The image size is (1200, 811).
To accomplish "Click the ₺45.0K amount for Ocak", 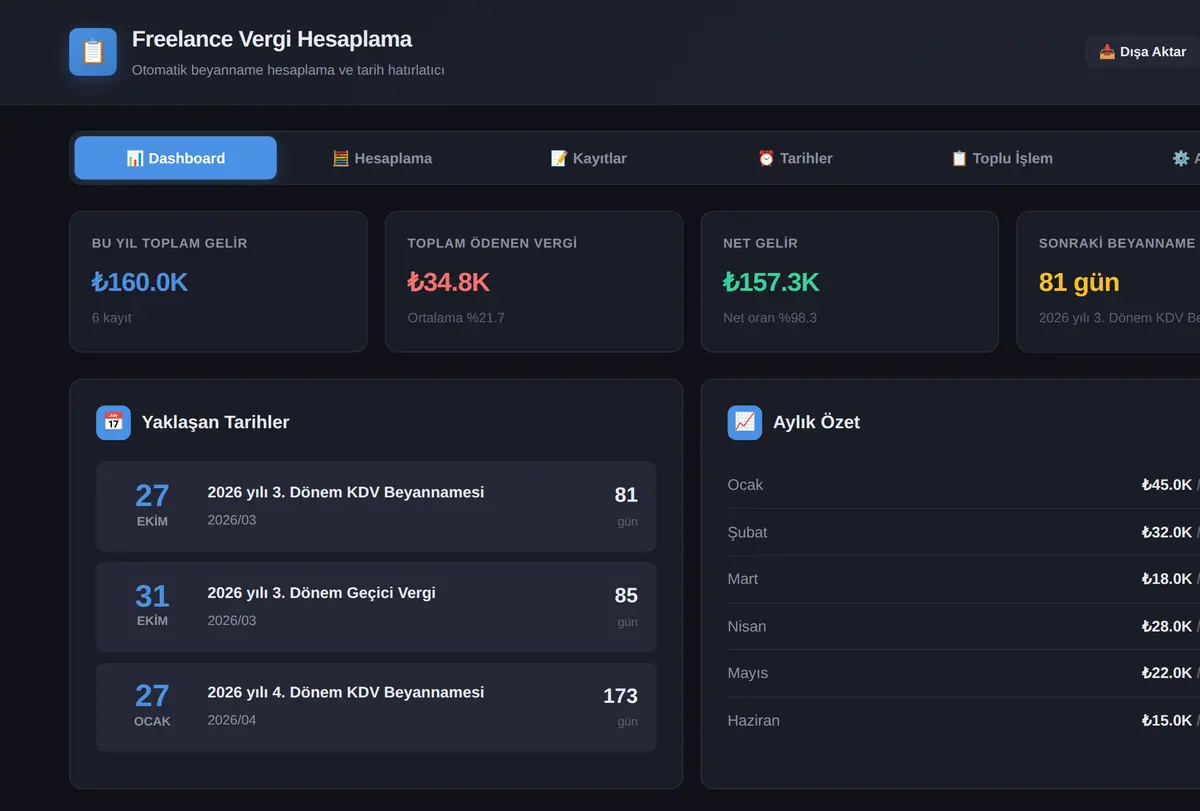I will tap(1167, 485).
